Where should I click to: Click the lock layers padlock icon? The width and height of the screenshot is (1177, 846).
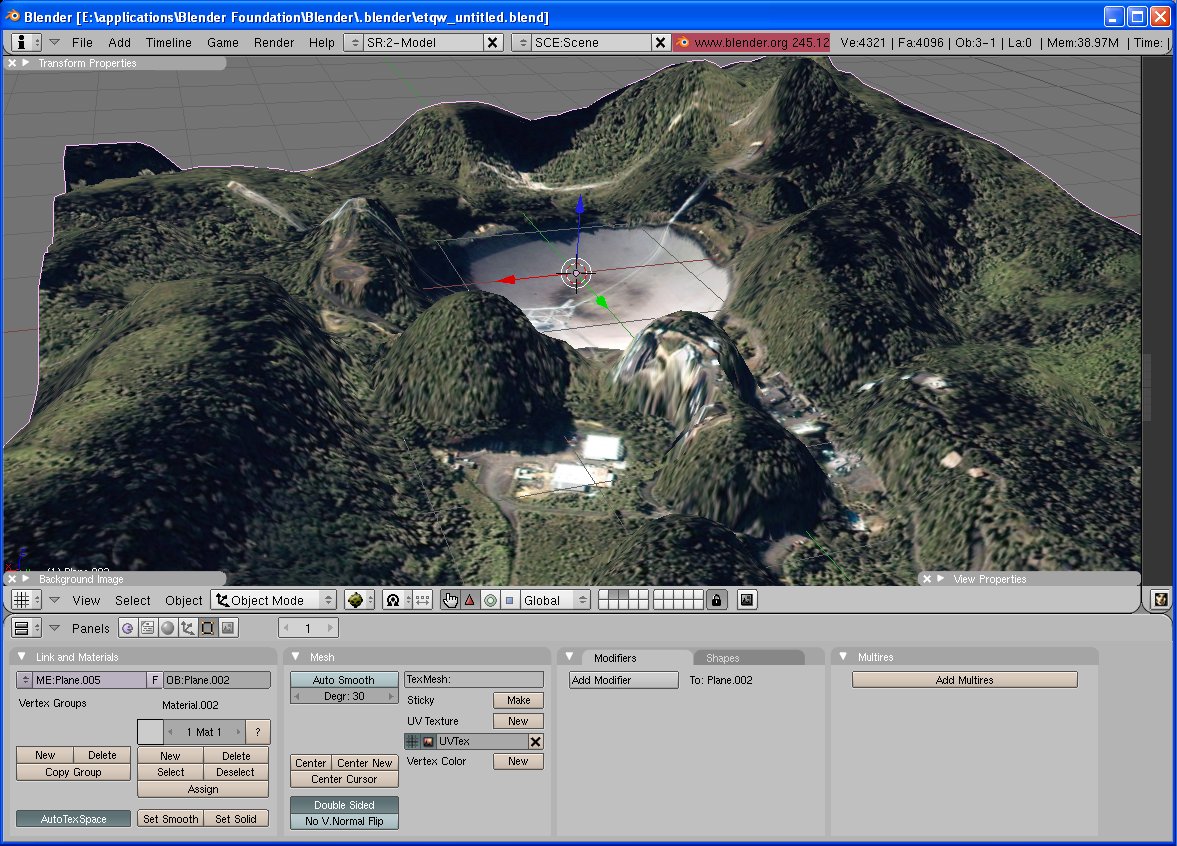tap(716, 600)
